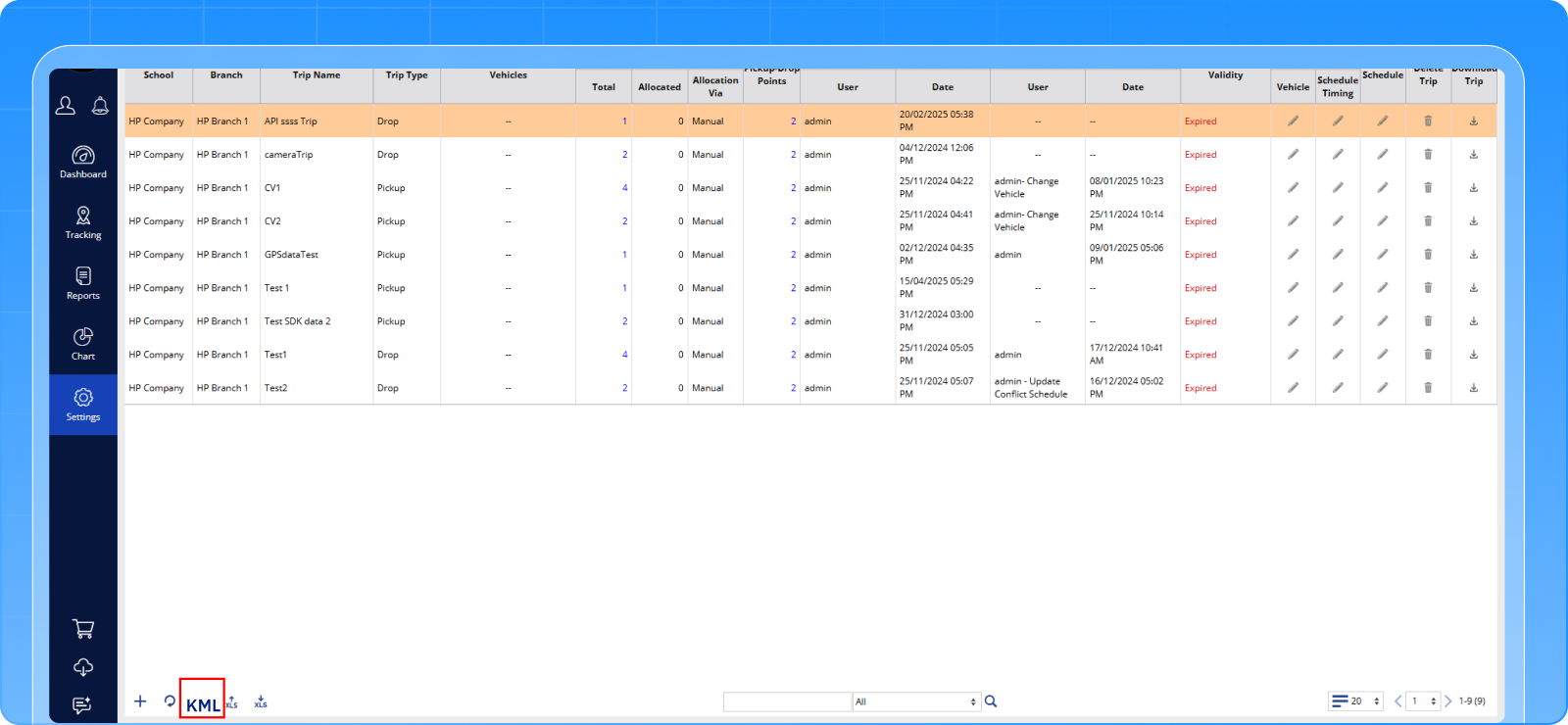Open the 'All' search filter dropdown
Viewport: 1568px width, 725px height.
[x=915, y=701]
